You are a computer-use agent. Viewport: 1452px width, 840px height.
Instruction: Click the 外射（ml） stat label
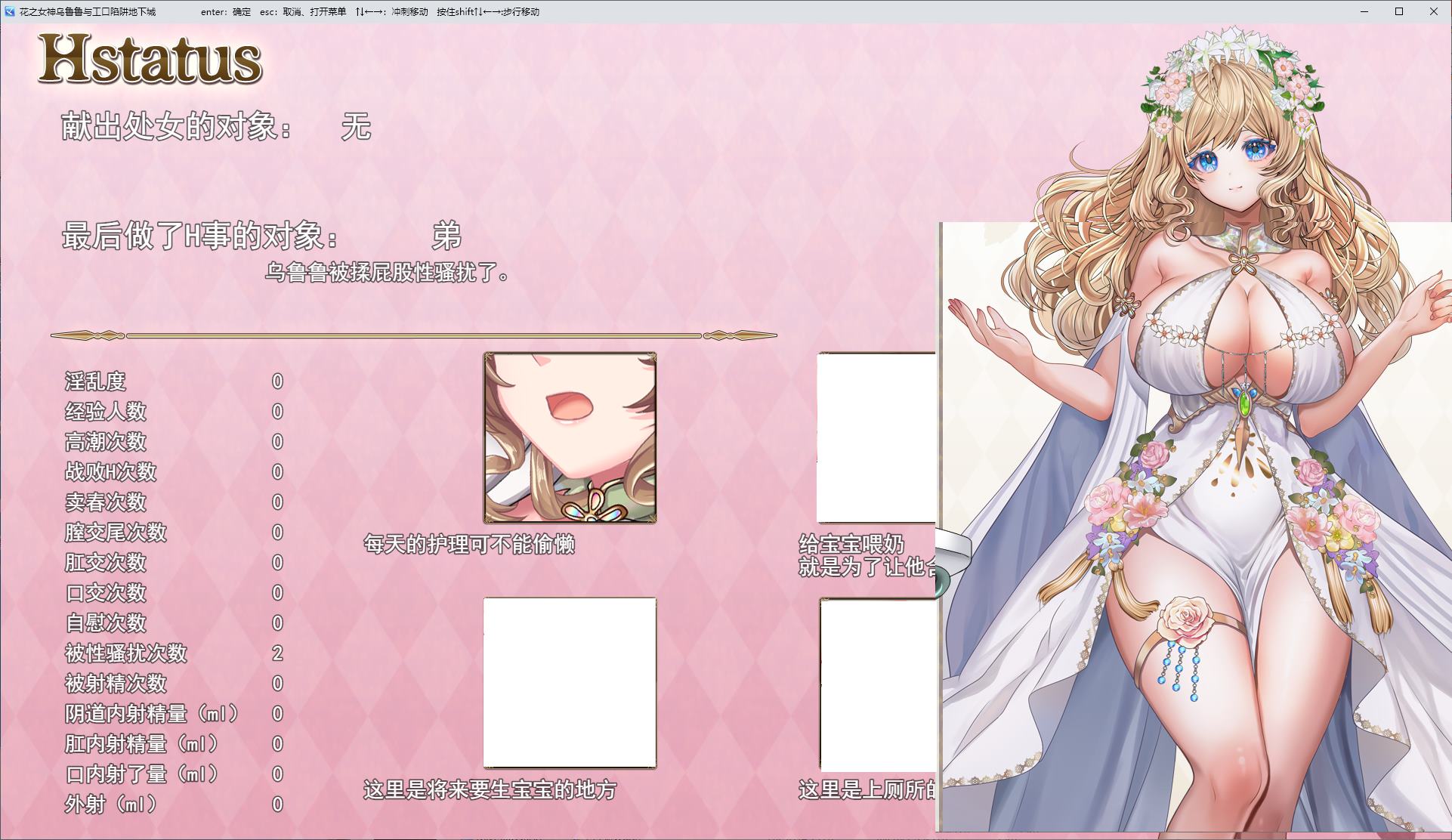(x=112, y=804)
